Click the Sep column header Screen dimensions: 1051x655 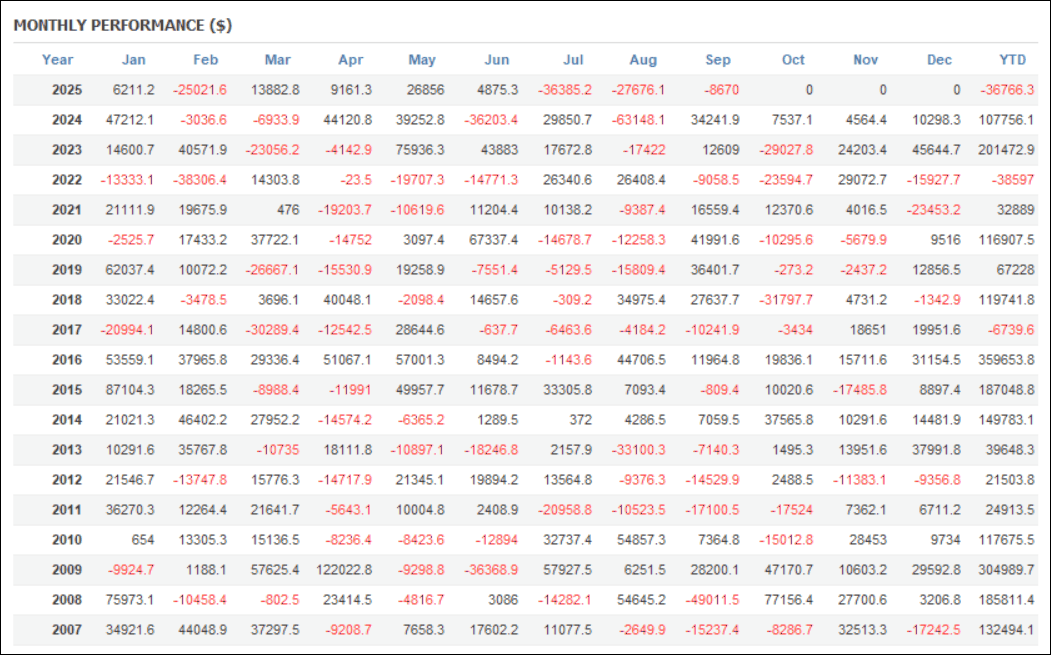(718, 60)
